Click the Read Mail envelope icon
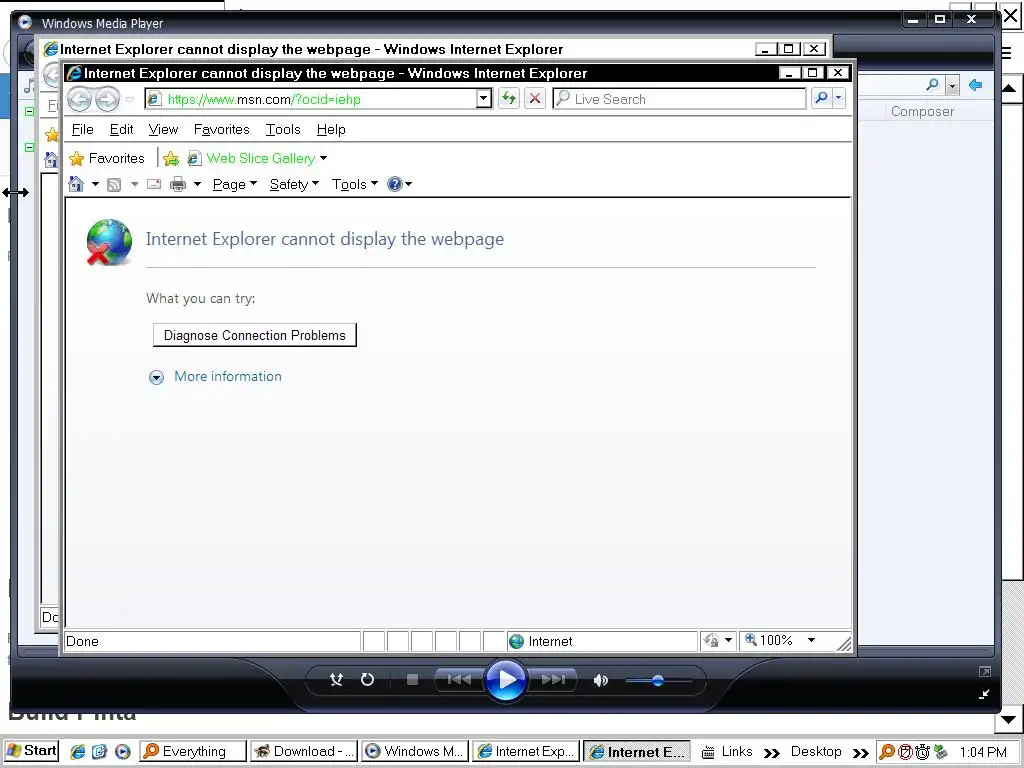The image size is (1024, 768). click(153, 184)
